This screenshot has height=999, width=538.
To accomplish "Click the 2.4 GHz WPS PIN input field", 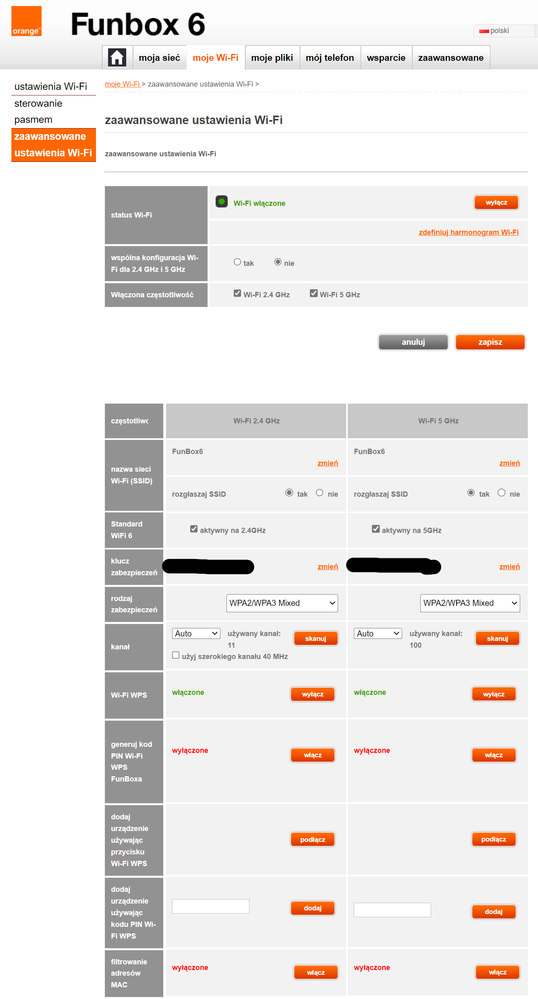I will [211, 907].
